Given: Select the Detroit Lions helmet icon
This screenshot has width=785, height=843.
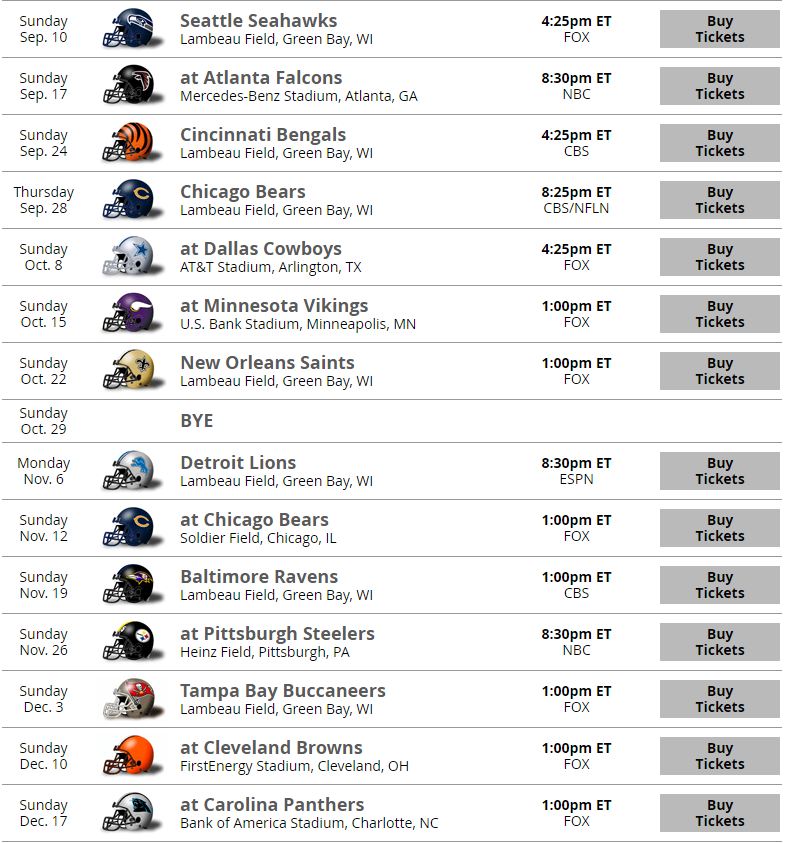Looking at the screenshot, I should click(132, 471).
